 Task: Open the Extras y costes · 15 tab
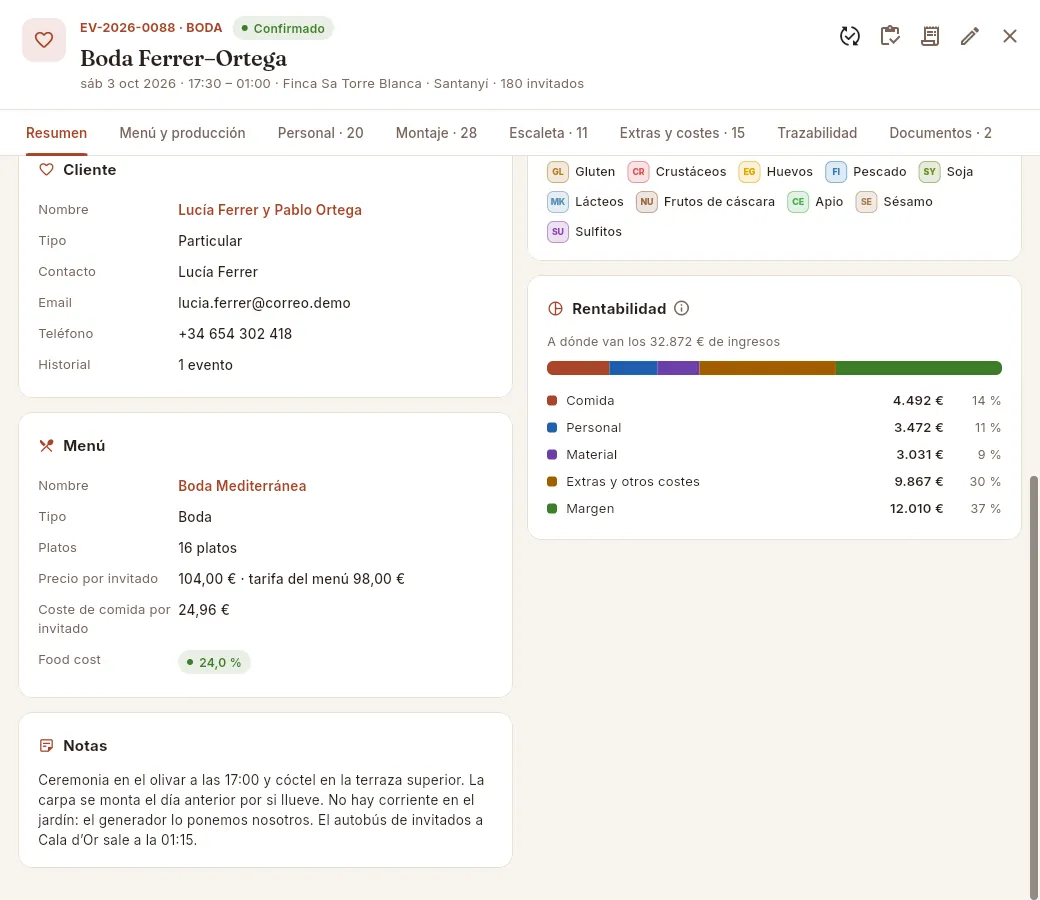(682, 133)
